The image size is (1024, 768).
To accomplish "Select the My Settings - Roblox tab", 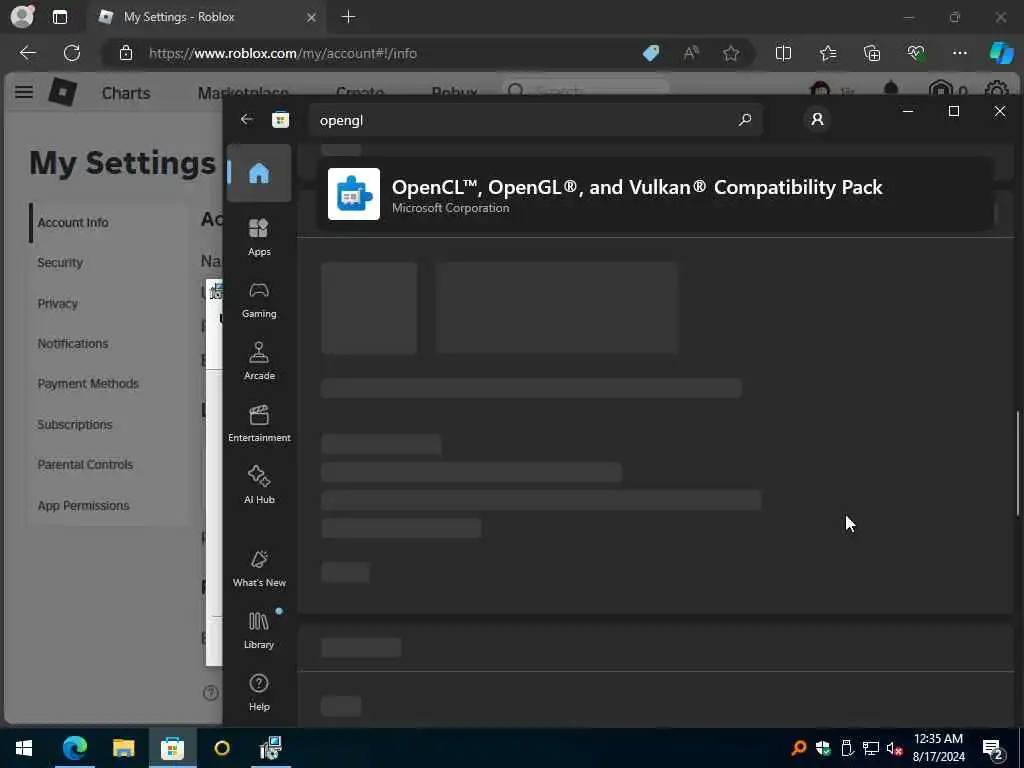I will point(206,17).
